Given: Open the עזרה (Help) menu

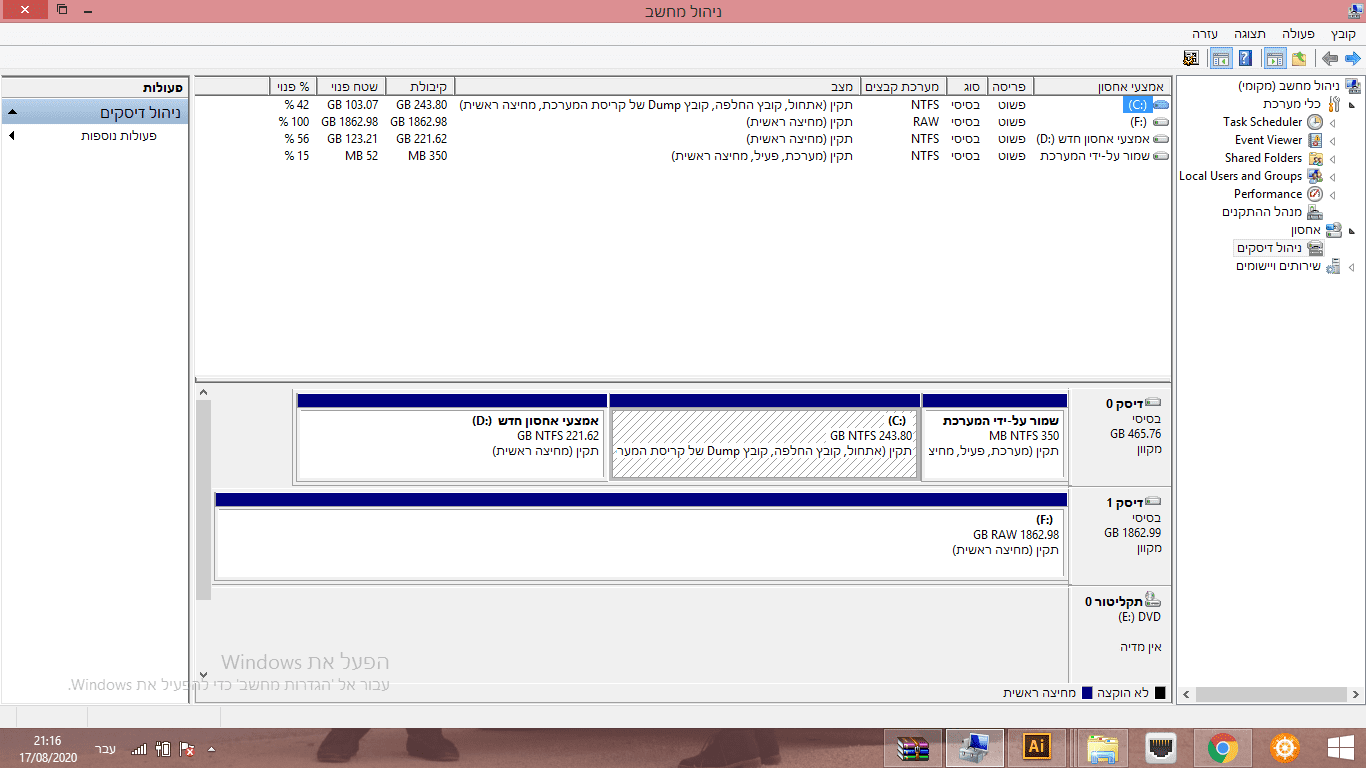Looking at the screenshot, I should coord(1205,33).
